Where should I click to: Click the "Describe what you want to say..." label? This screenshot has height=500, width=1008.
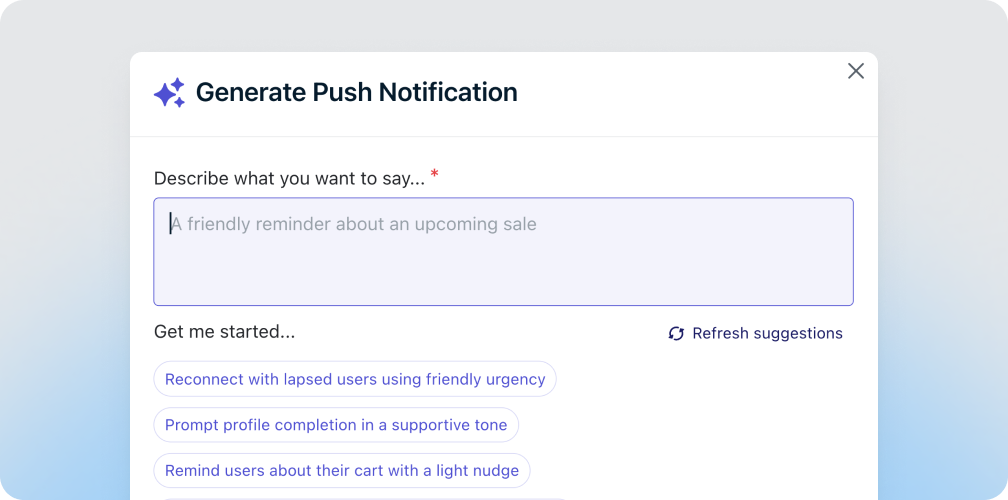pyautogui.click(x=289, y=179)
